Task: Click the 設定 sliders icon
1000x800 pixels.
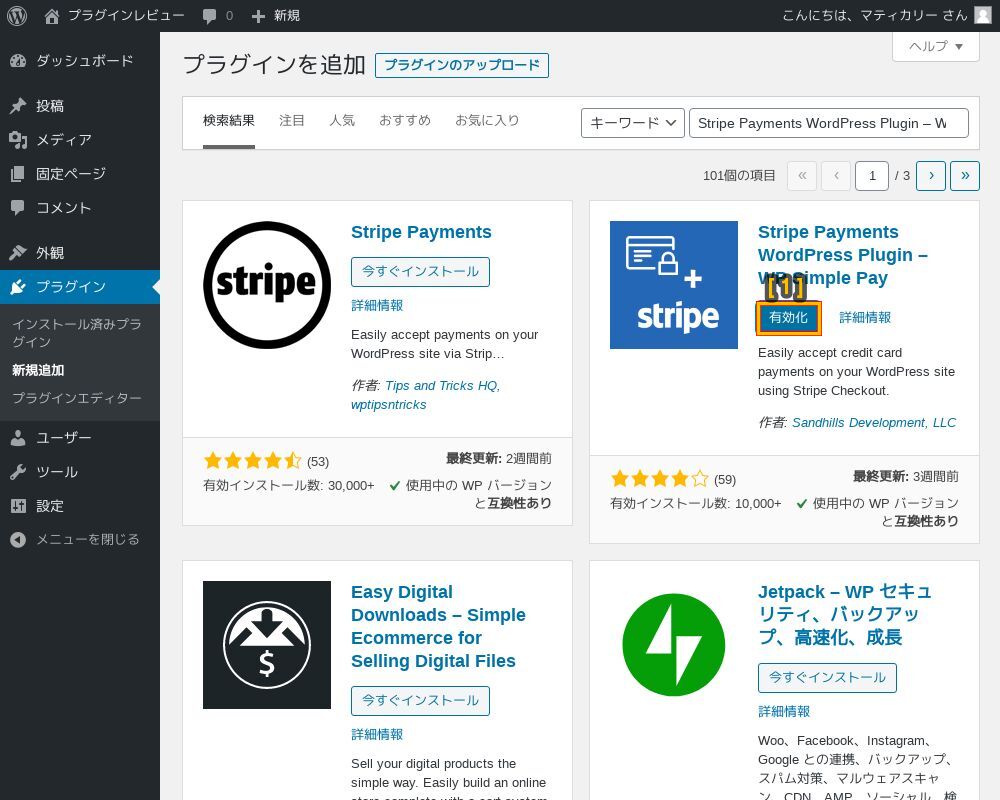Action: point(18,506)
